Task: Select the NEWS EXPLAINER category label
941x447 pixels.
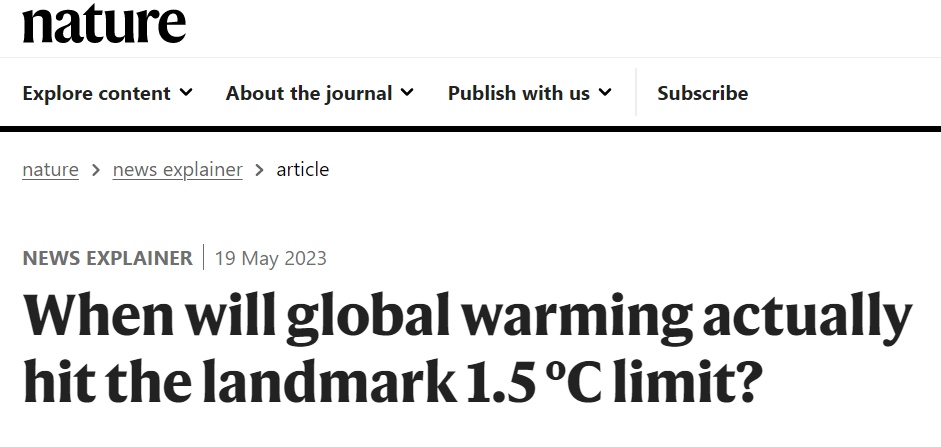Action: coord(107,258)
